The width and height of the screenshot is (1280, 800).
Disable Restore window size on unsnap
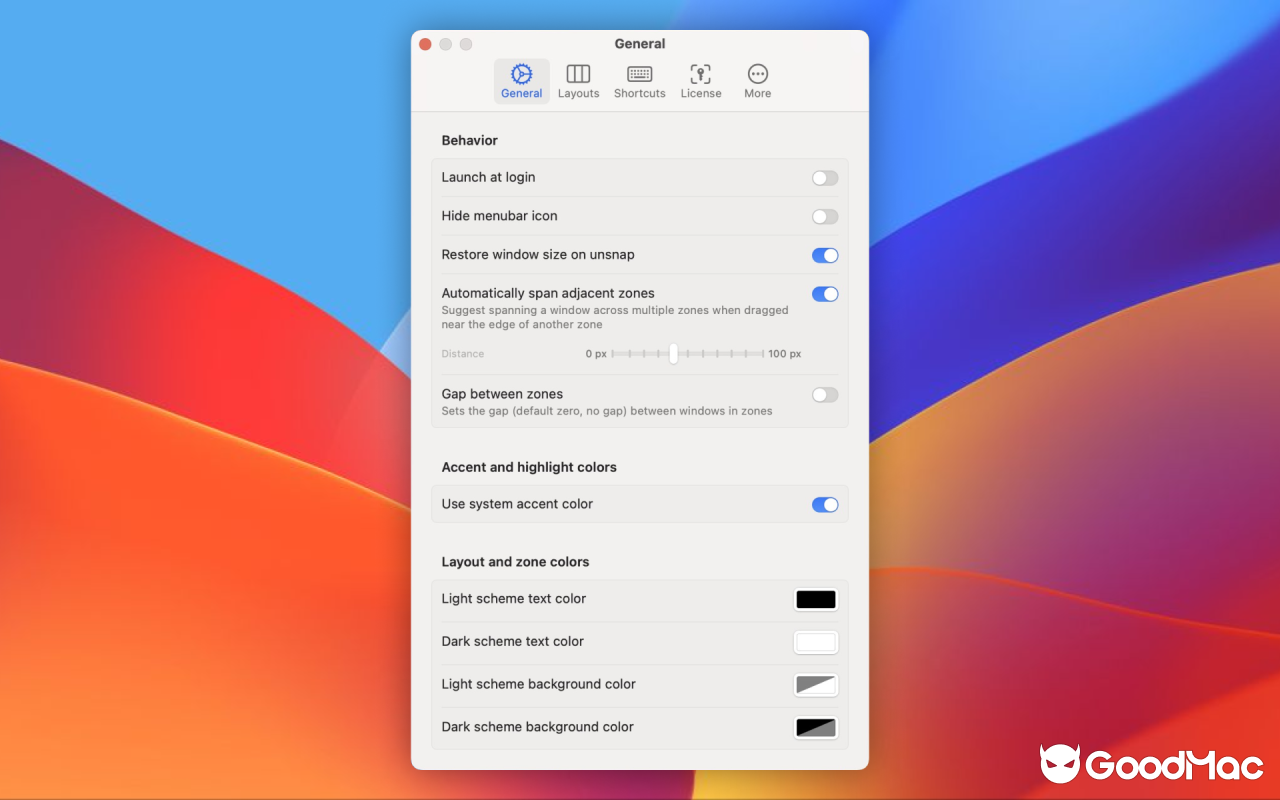[824, 255]
